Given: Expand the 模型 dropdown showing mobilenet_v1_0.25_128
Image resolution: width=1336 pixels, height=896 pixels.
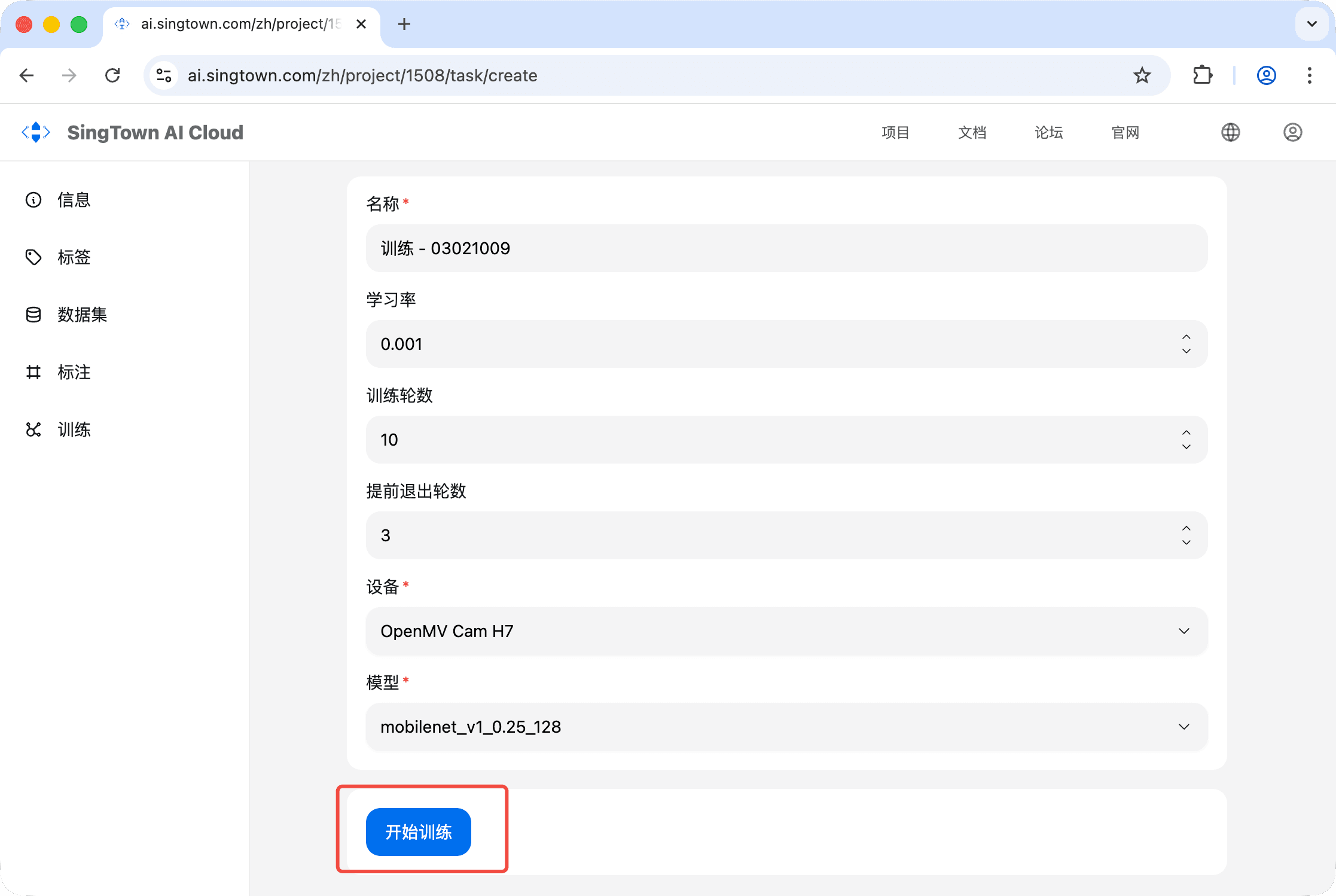Looking at the screenshot, I should 786,727.
